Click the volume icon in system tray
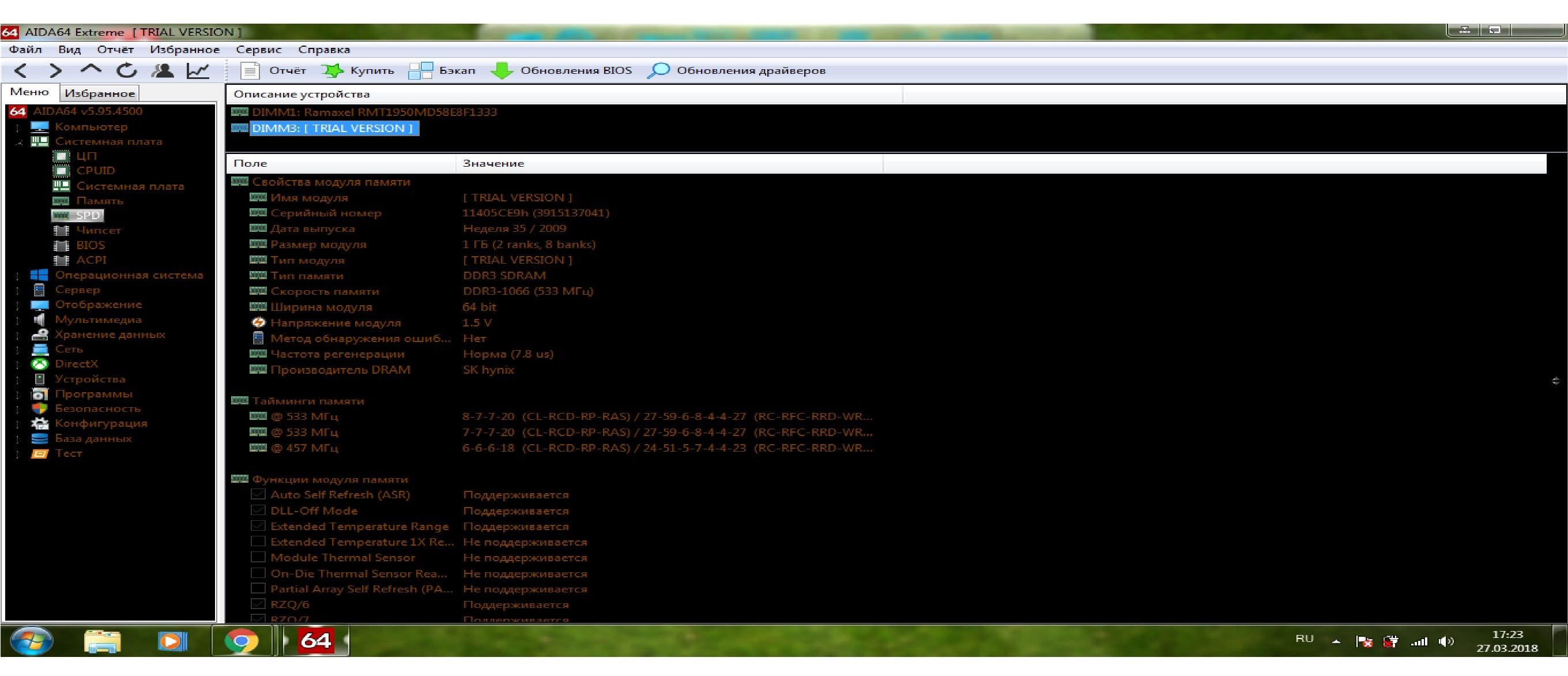This screenshot has width=1568, height=676. click(x=1446, y=641)
